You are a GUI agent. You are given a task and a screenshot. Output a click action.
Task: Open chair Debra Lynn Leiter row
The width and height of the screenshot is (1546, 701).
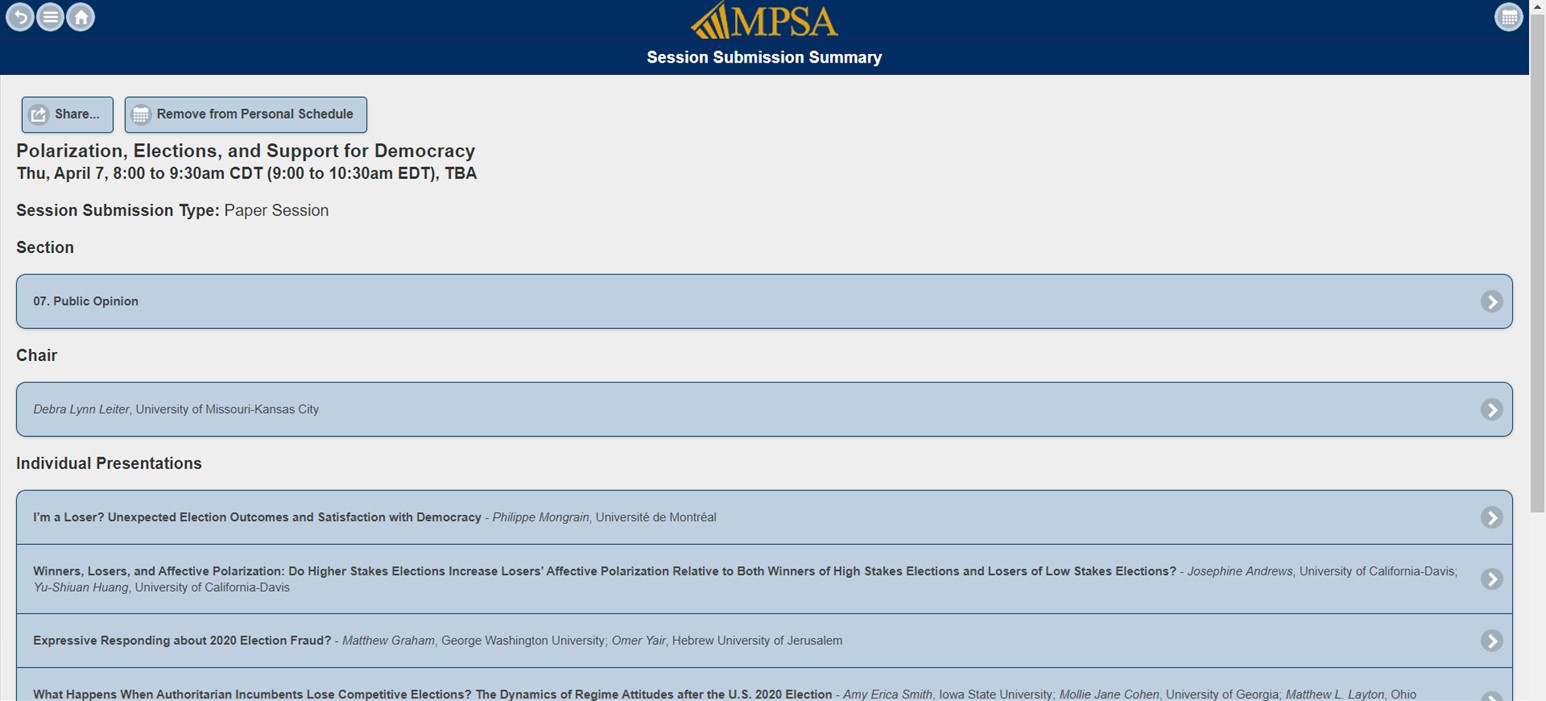[x=764, y=409]
